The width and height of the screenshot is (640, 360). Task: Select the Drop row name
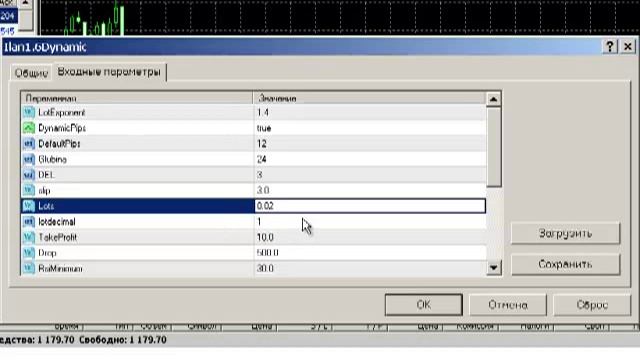(x=47, y=253)
